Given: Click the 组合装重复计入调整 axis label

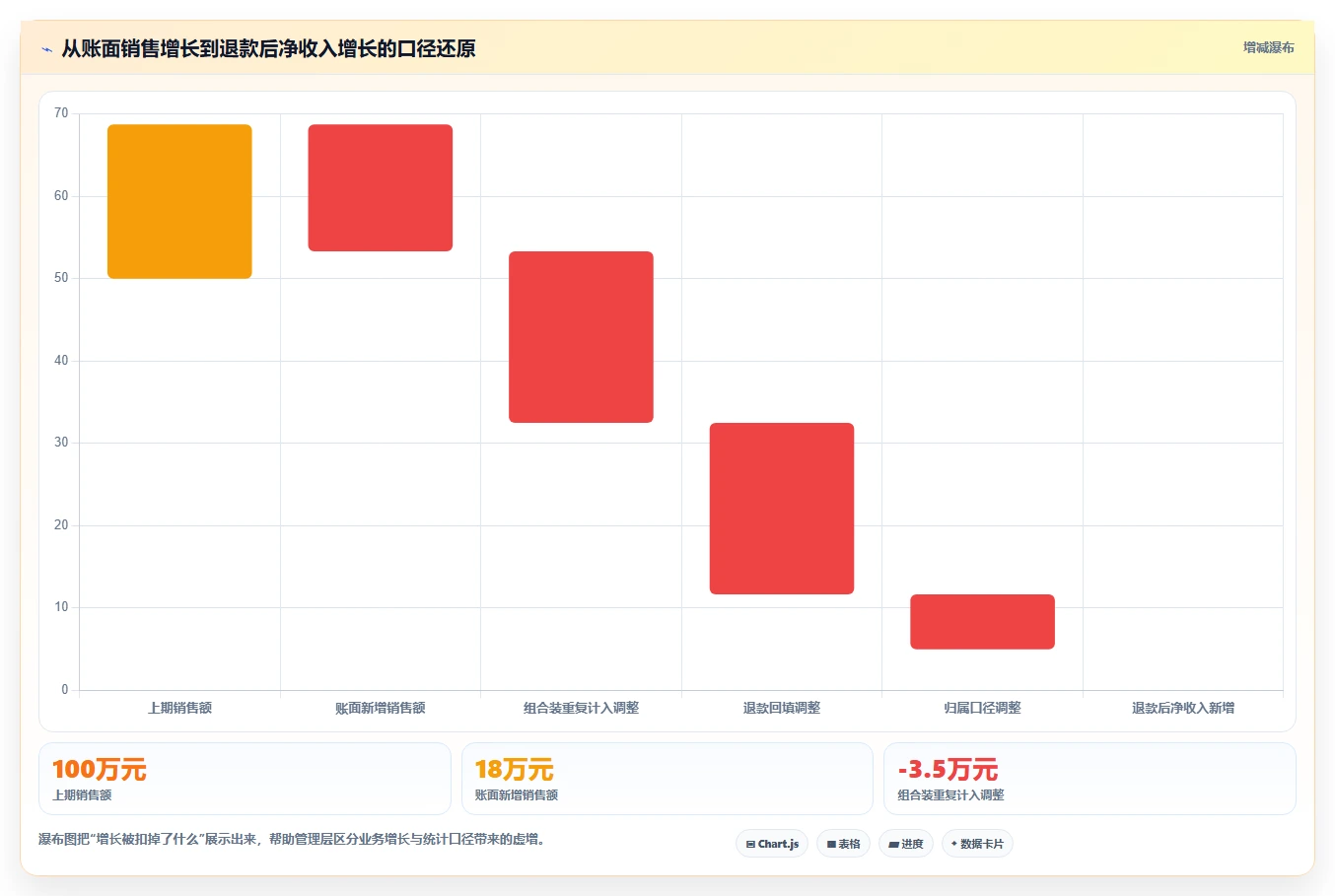Looking at the screenshot, I should click(x=581, y=708).
